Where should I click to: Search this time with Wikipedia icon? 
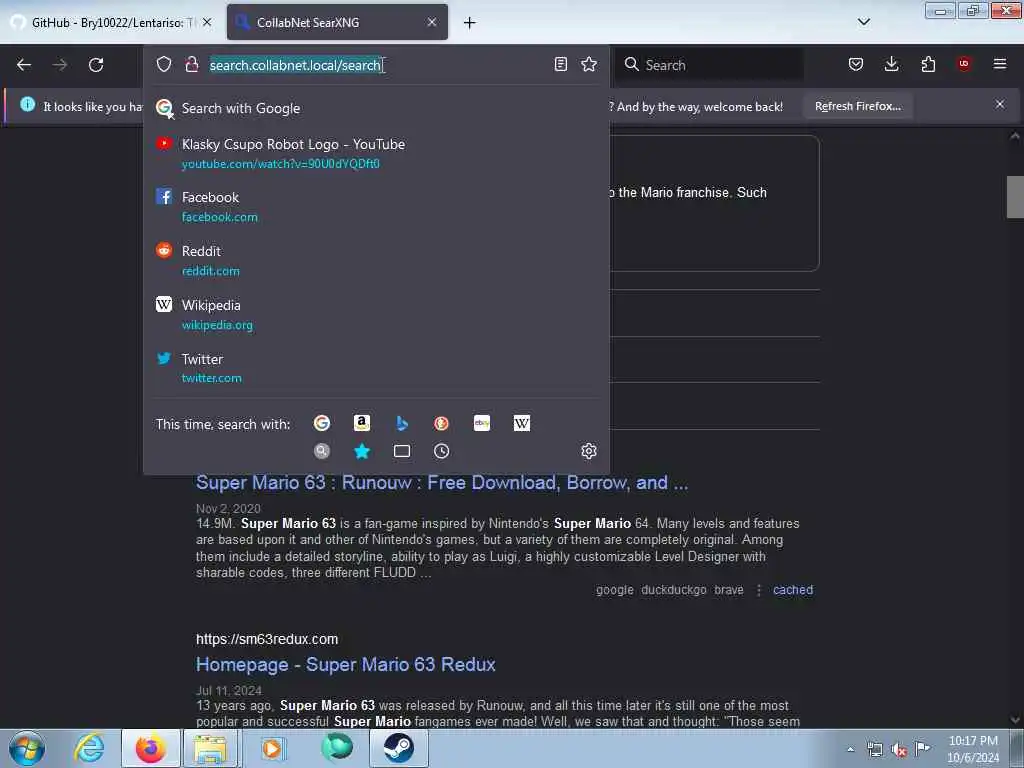(522, 423)
